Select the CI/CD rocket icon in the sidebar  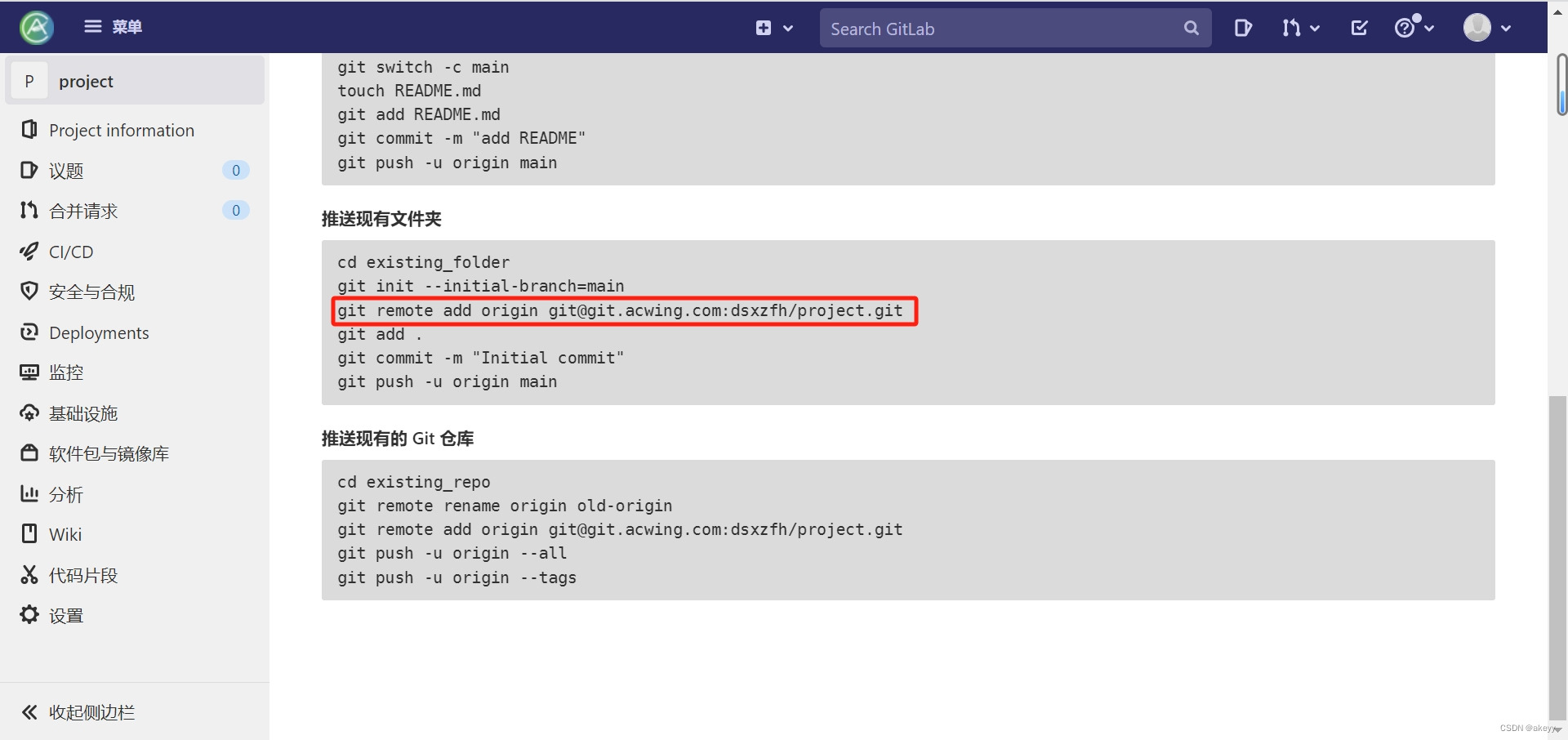pos(29,252)
